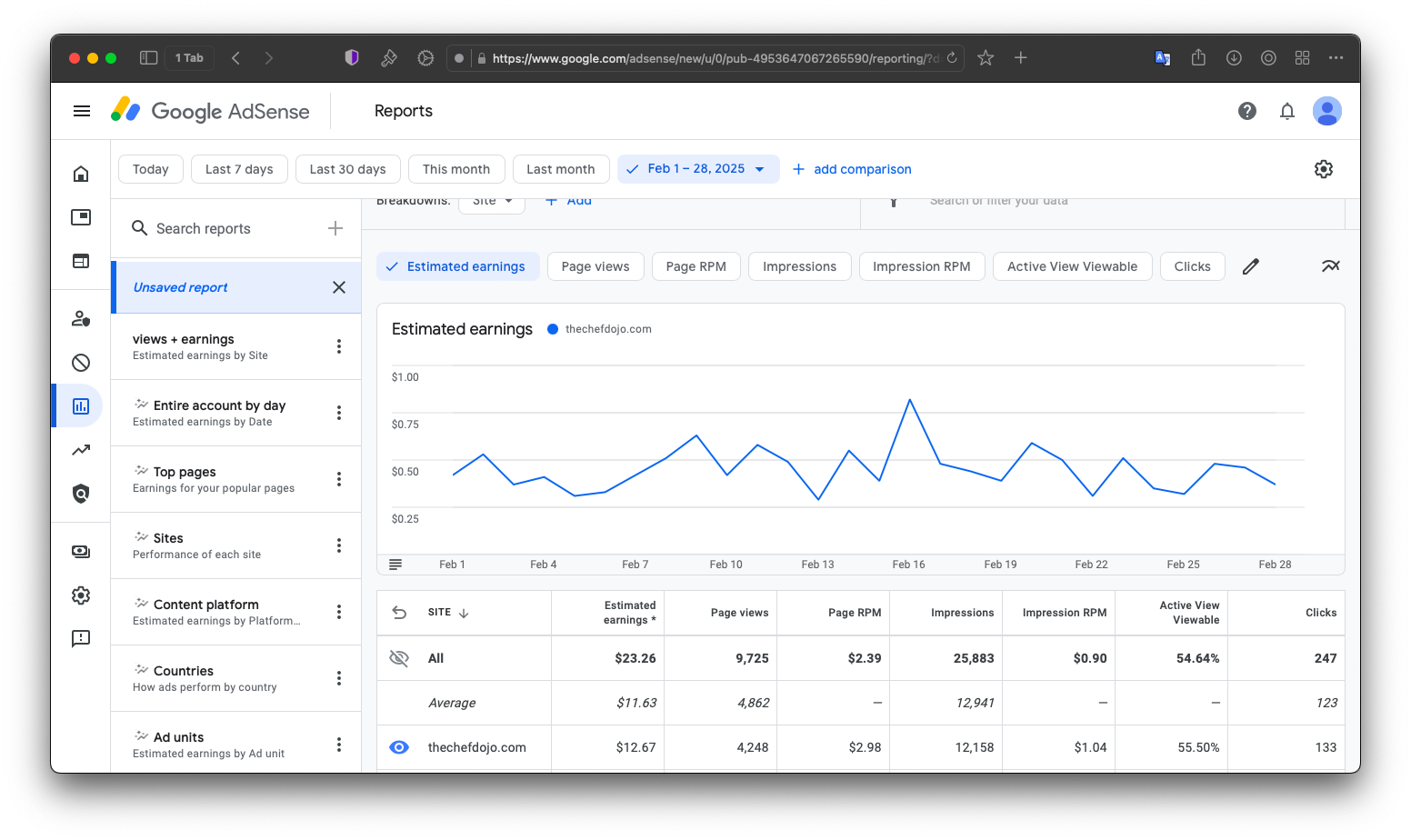Open options for Ad units report
1411x840 pixels.
click(x=339, y=745)
